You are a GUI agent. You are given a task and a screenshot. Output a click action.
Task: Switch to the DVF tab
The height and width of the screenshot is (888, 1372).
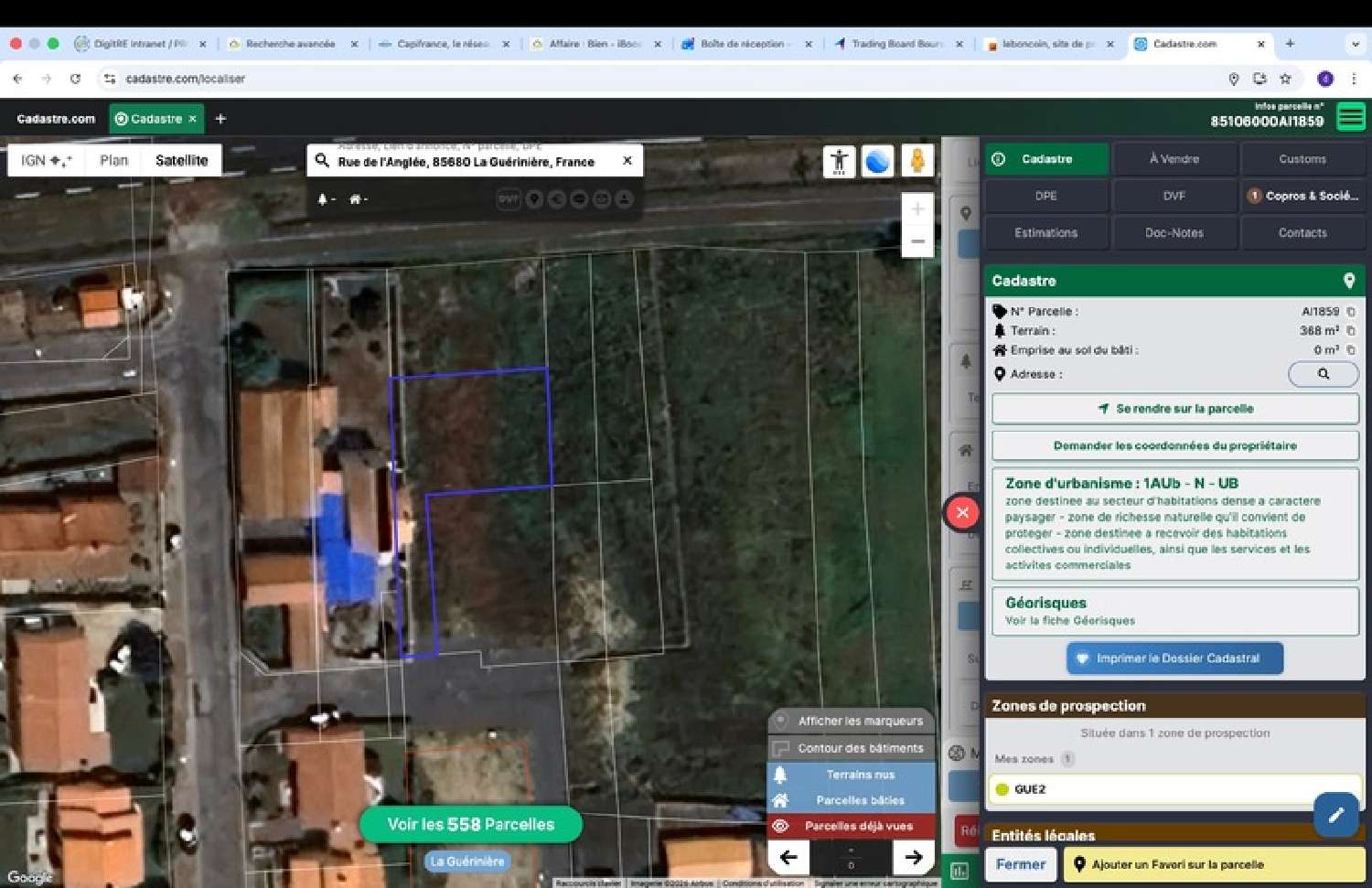[1174, 196]
